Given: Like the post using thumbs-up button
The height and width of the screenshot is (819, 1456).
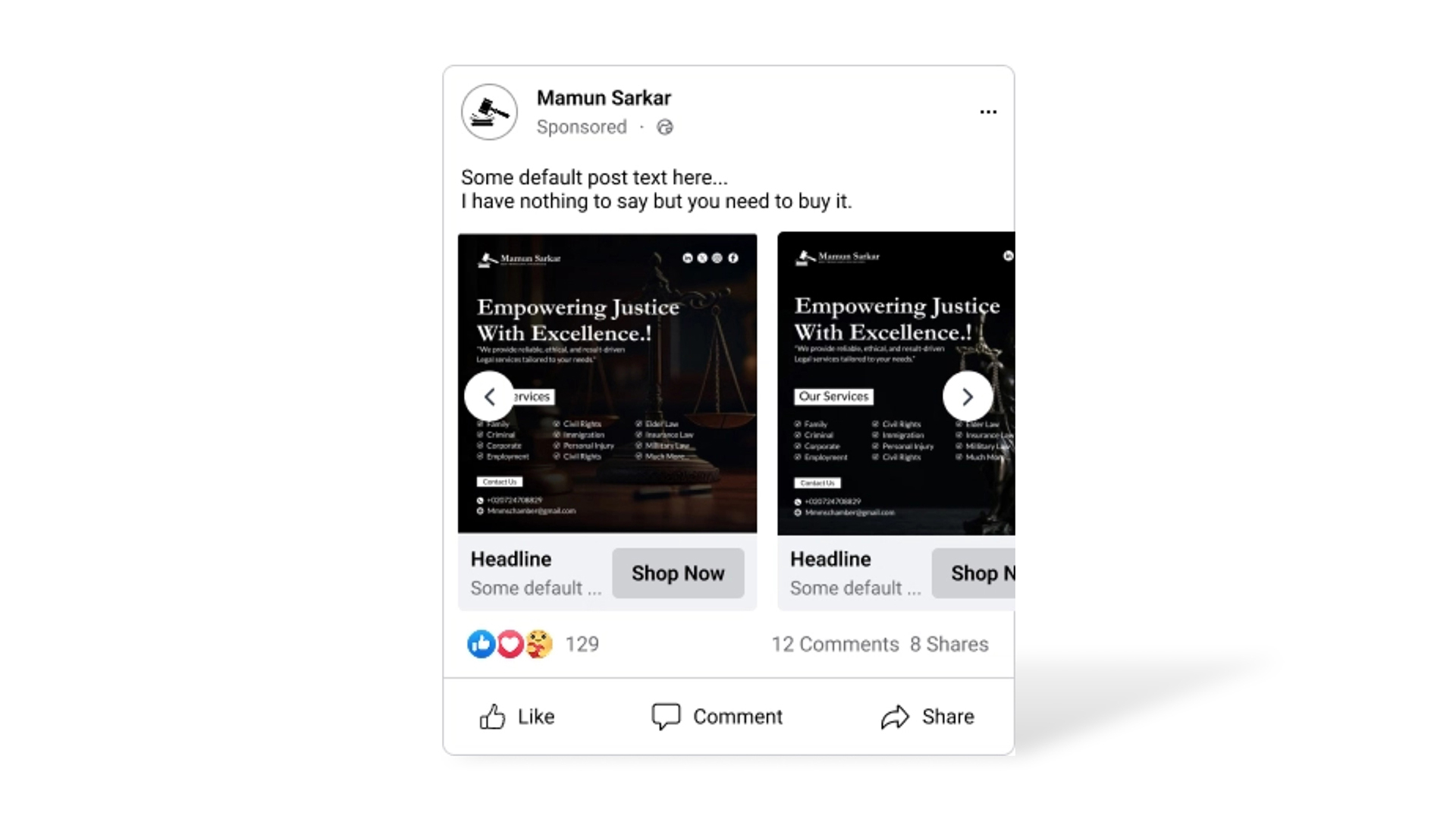Looking at the screenshot, I should coord(517,717).
